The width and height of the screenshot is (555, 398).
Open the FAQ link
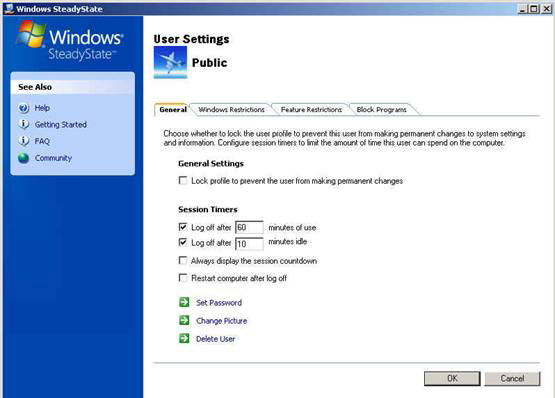pyautogui.click(x=42, y=141)
